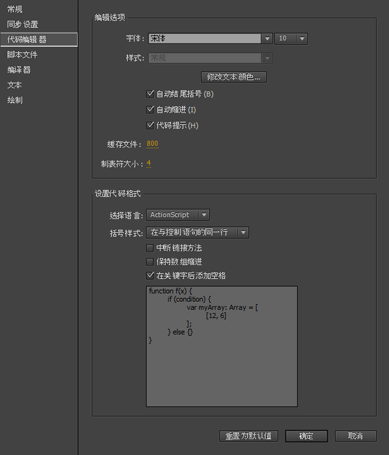Toggle the 代码提示 (H) checkbox
The width and height of the screenshot is (389, 455).
click(x=150, y=125)
